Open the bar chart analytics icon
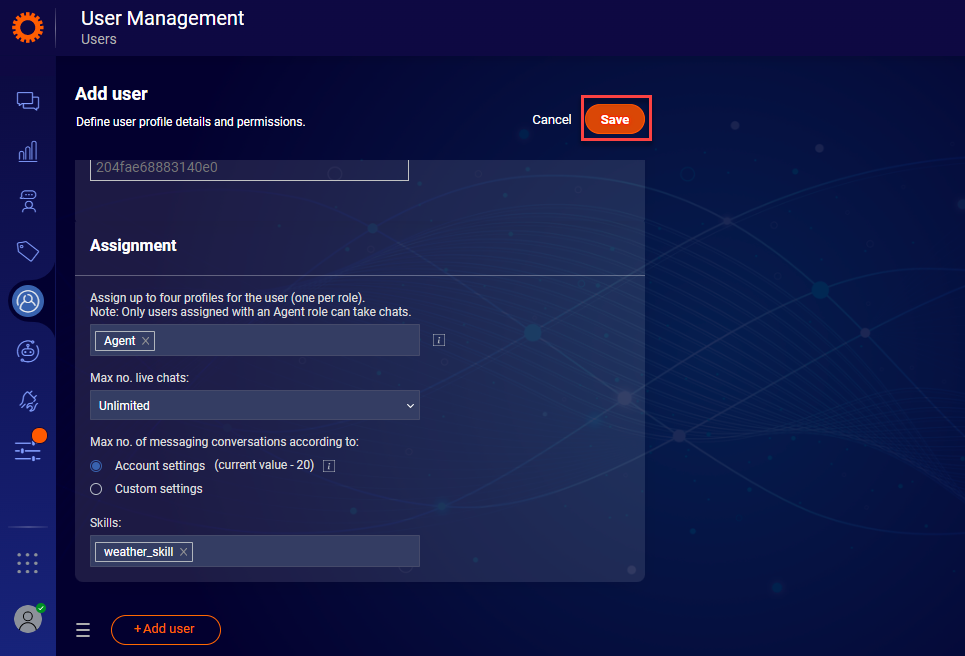This screenshot has height=656, width=965. [x=28, y=151]
